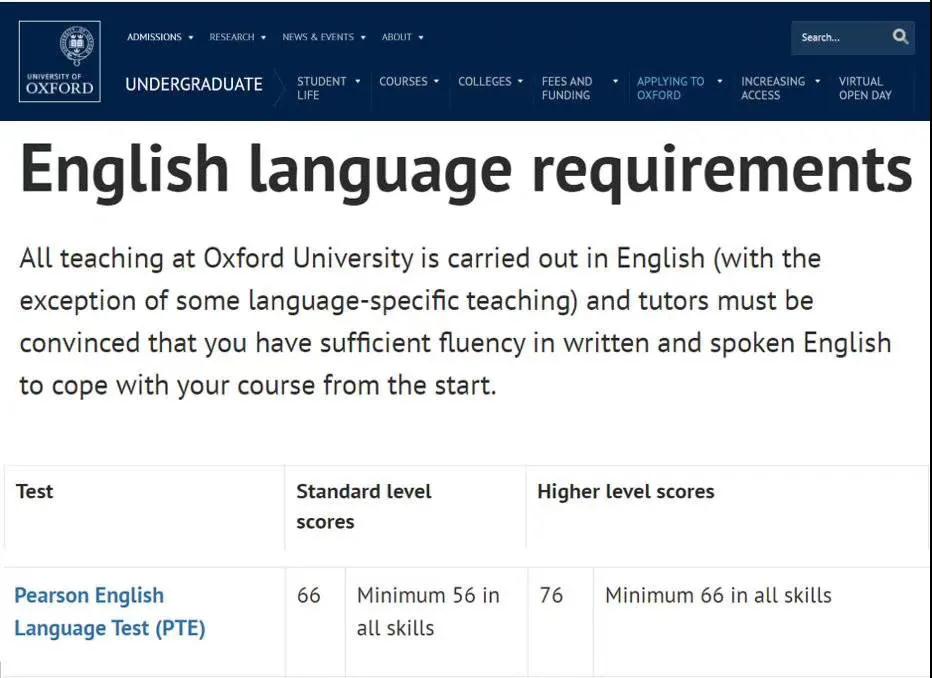Visit the Virtual Open Day page

[x=865, y=88]
